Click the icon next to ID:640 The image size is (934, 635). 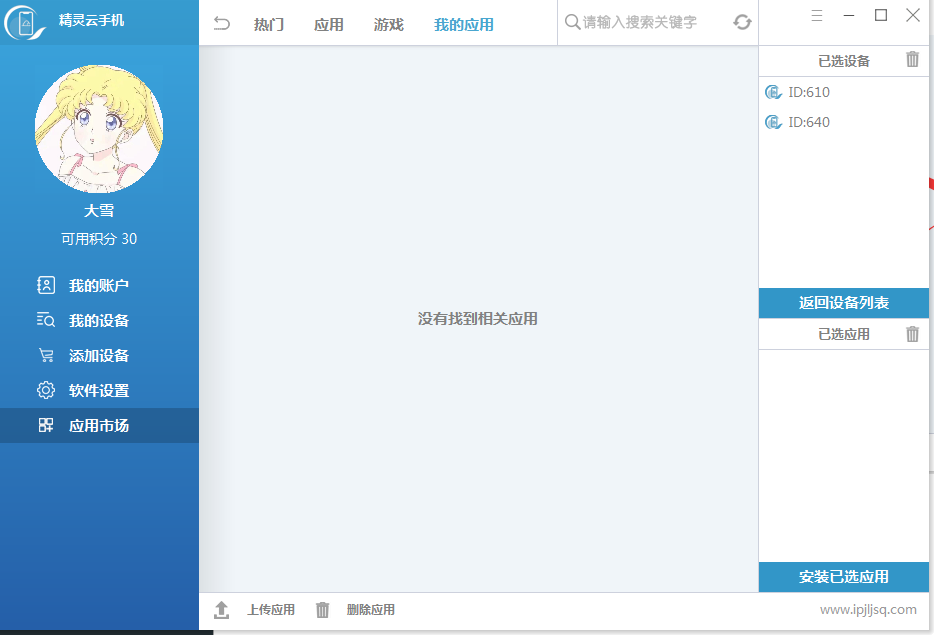pos(773,122)
